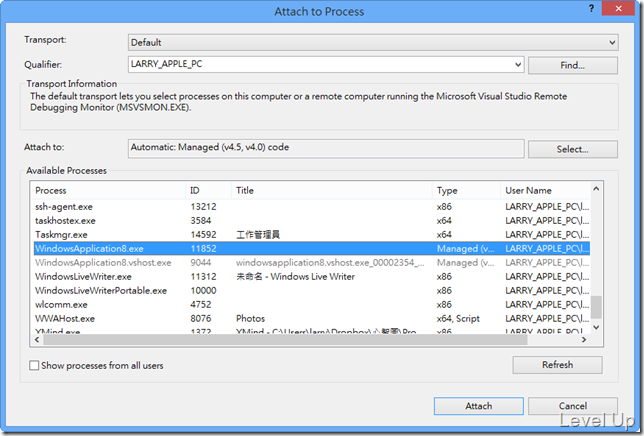Click the help question mark icon
This screenshot has width=644, height=436.
click(x=591, y=9)
